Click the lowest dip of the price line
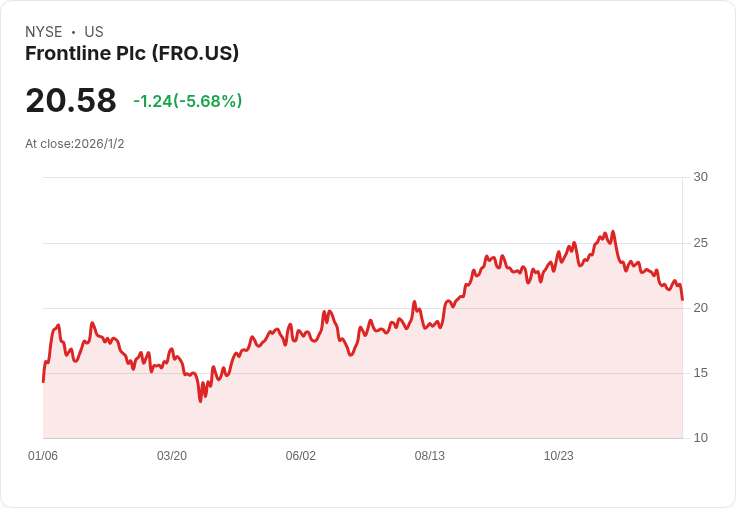The height and width of the screenshot is (508, 736). (200, 401)
